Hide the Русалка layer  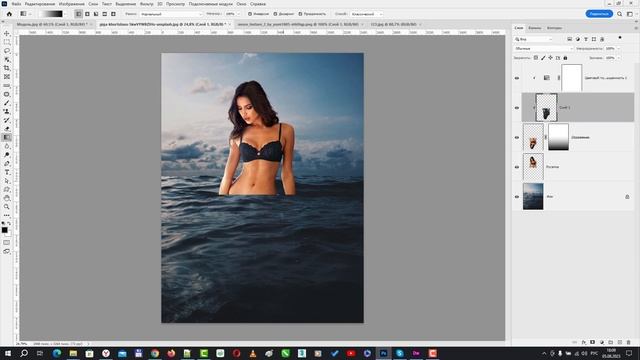pos(517,167)
